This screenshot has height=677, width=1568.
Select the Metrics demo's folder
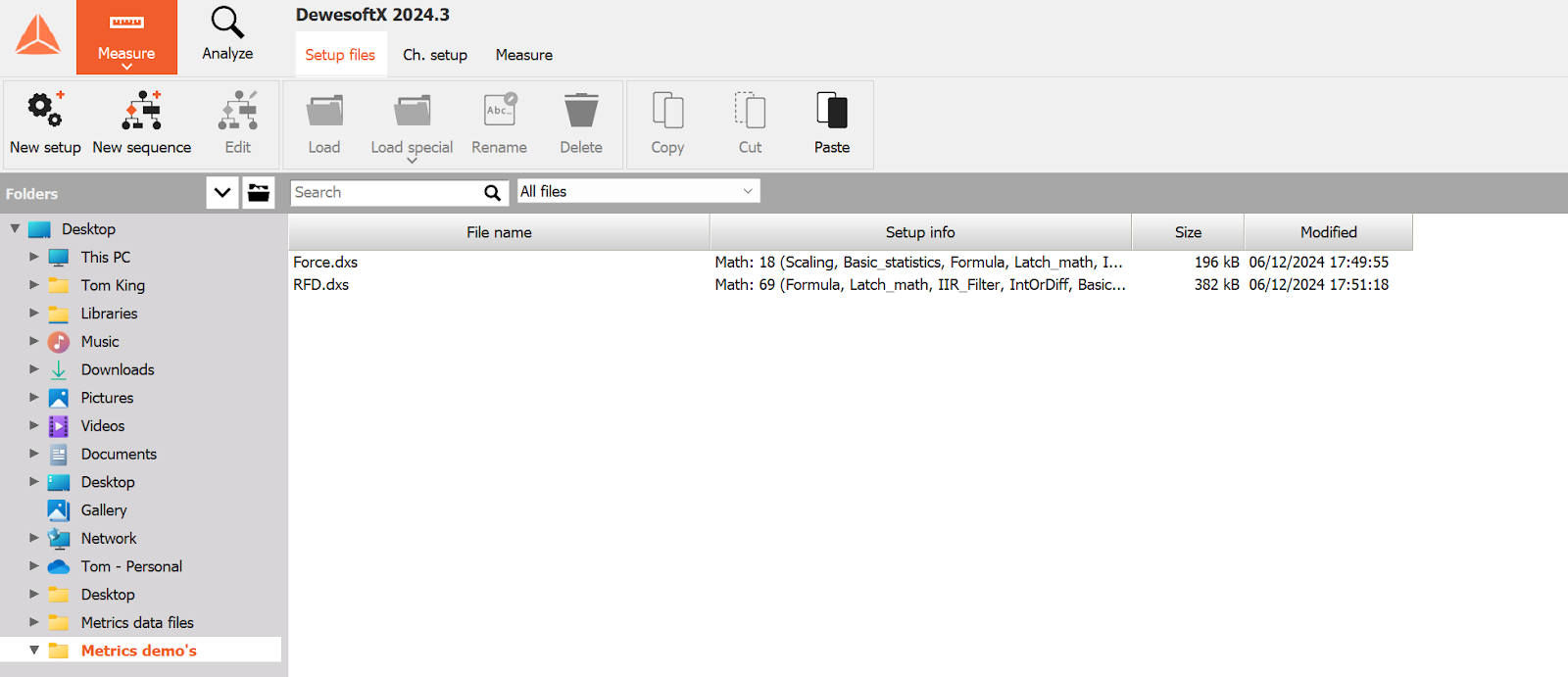click(x=139, y=651)
